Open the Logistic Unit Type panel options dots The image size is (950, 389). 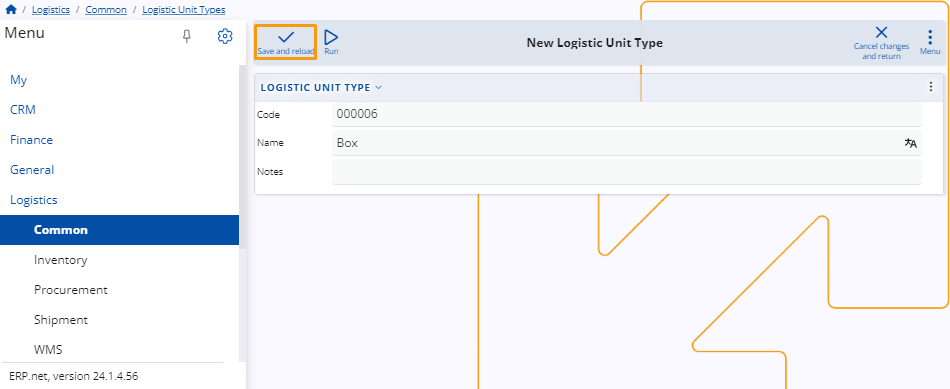coord(931,87)
